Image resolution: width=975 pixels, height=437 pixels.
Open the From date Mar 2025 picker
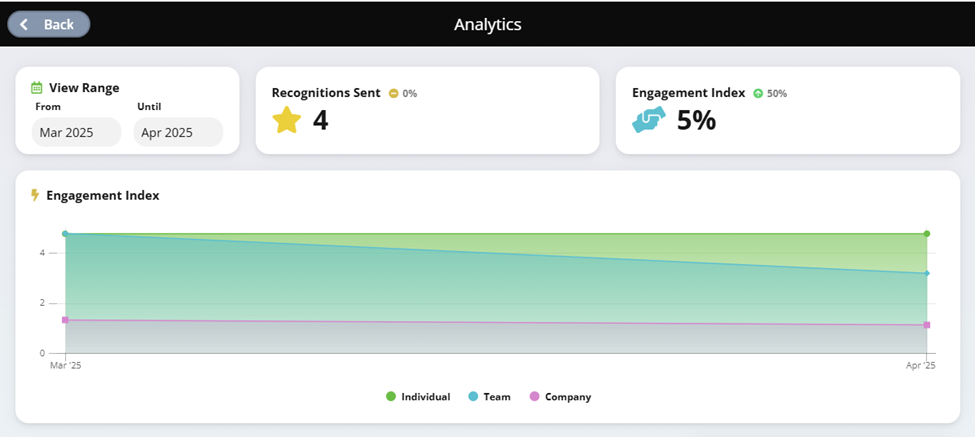[76, 132]
